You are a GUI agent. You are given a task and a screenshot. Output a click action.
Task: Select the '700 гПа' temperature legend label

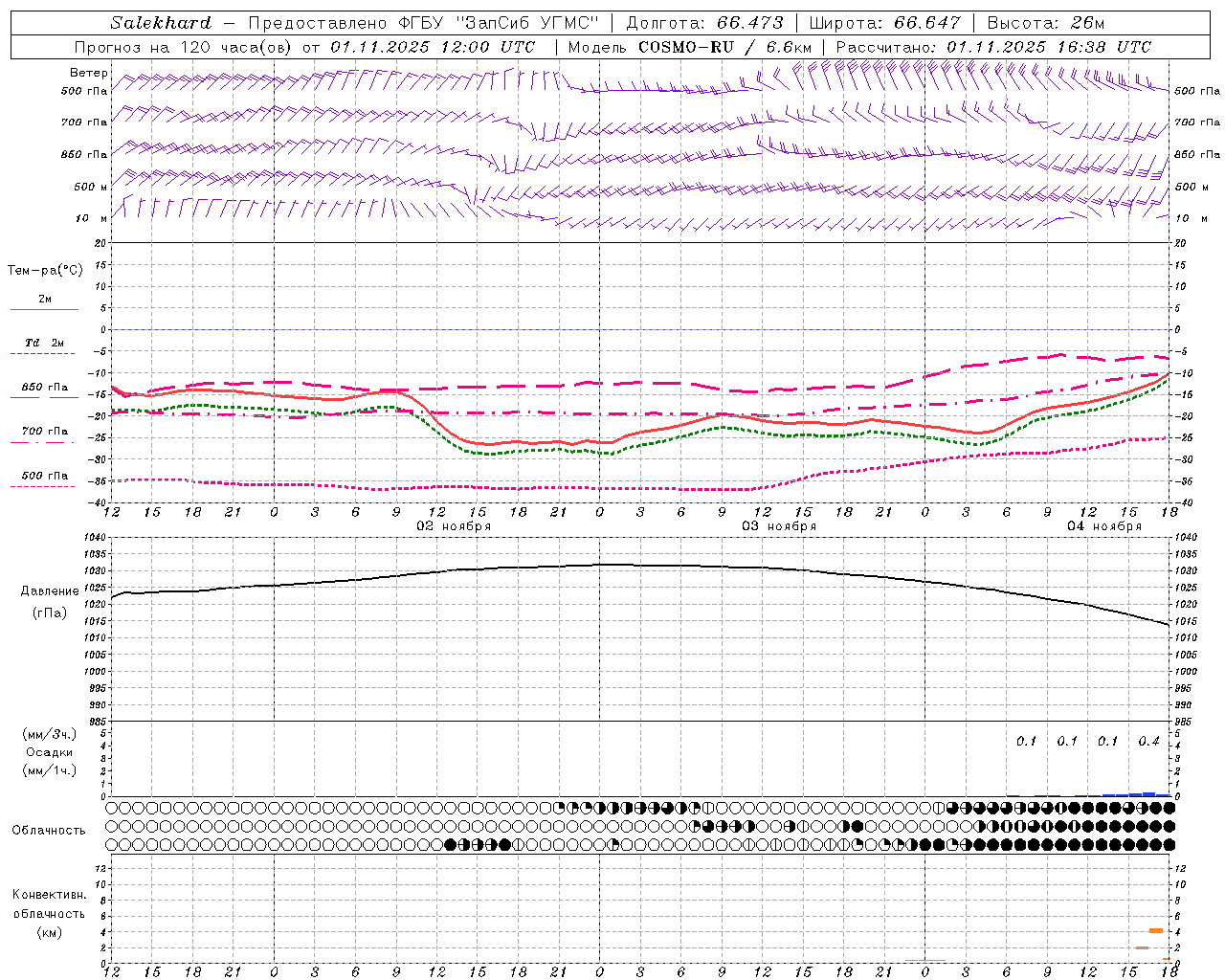(x=45, y=432)
